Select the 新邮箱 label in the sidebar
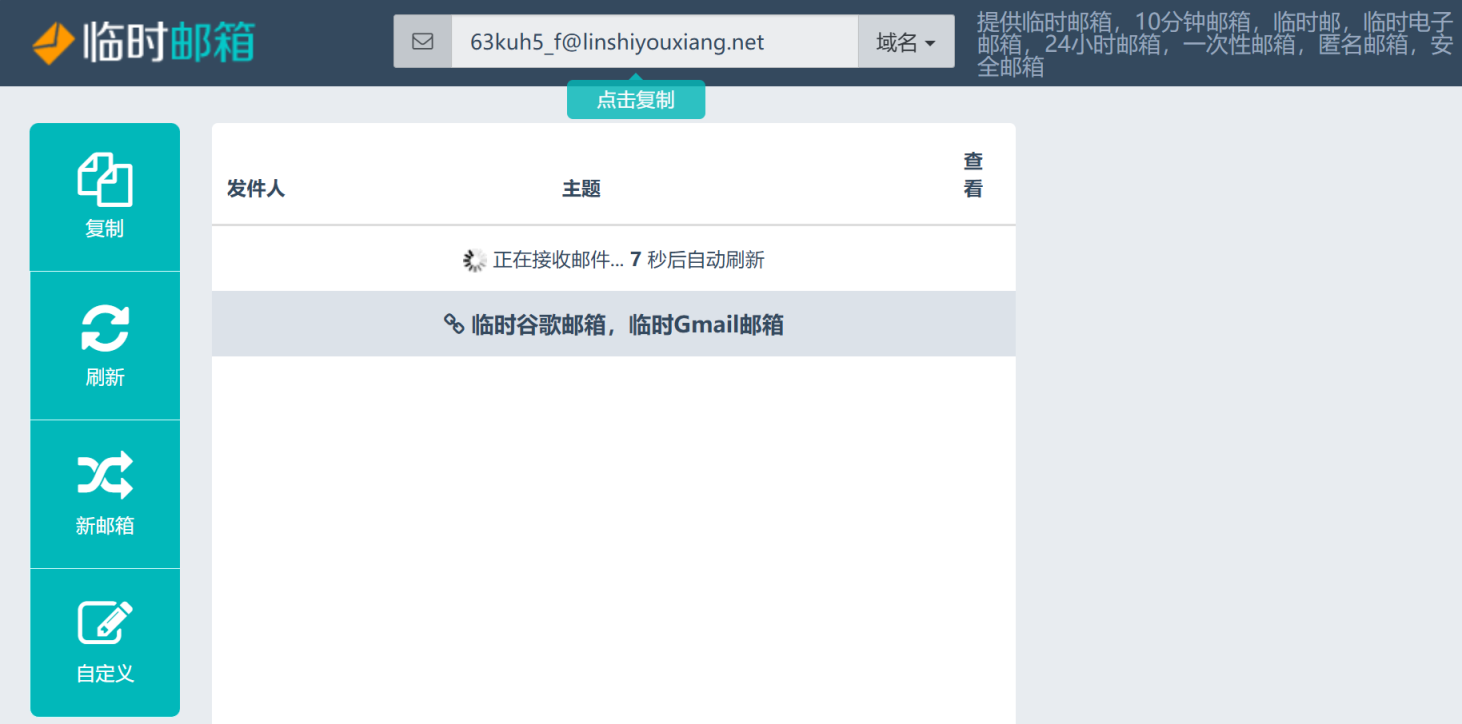This screenshot has width=1462, height=724. [105, 526]
